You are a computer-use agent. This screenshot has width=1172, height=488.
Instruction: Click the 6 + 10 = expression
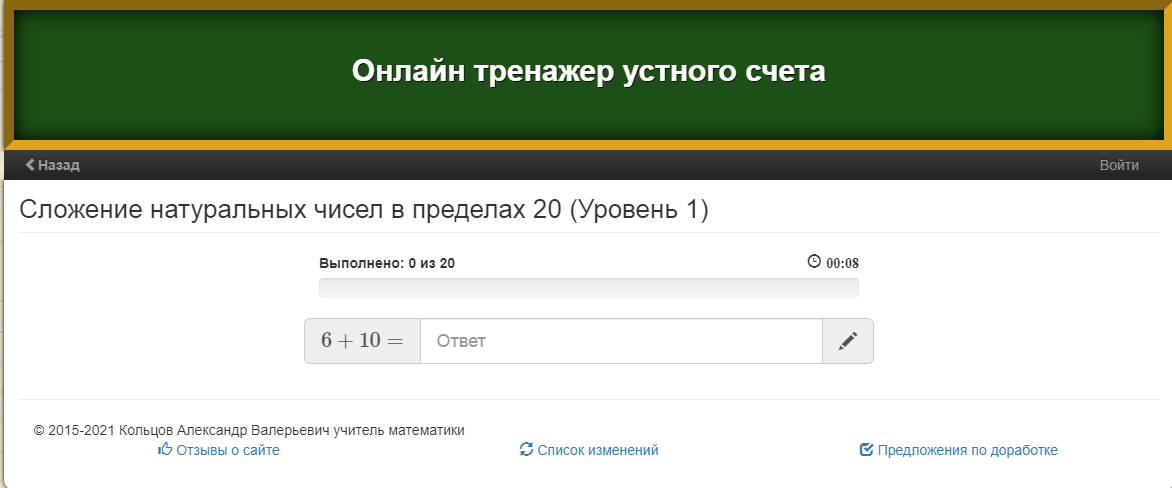pyautogui.click(x=363, y=341)
